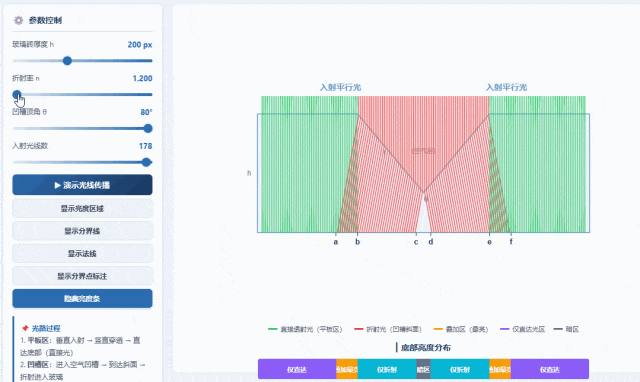
Task: Click point label f under the glass block
Action: (x=511, y=242)
